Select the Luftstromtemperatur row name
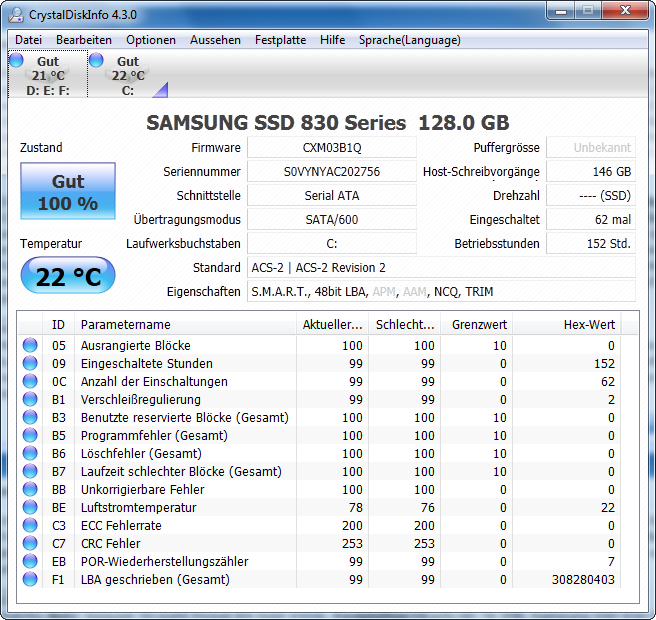Screen dimensions: 656x620 (x=138, y=507)
